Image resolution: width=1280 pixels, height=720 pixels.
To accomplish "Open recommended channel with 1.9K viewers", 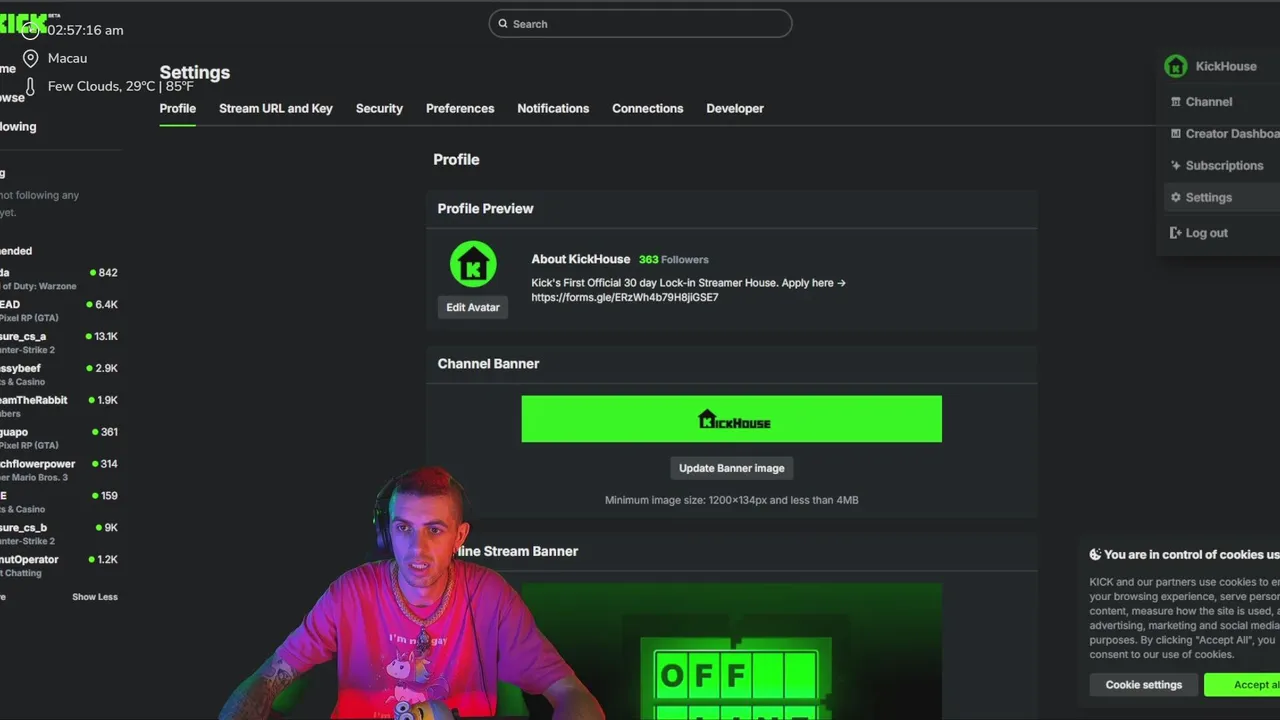I will coord(59,407).
